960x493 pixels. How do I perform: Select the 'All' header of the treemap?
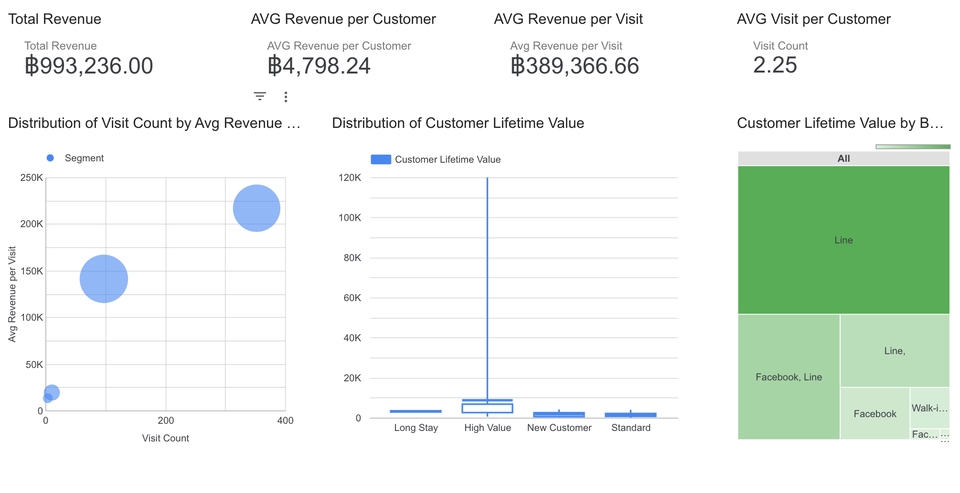843,158
